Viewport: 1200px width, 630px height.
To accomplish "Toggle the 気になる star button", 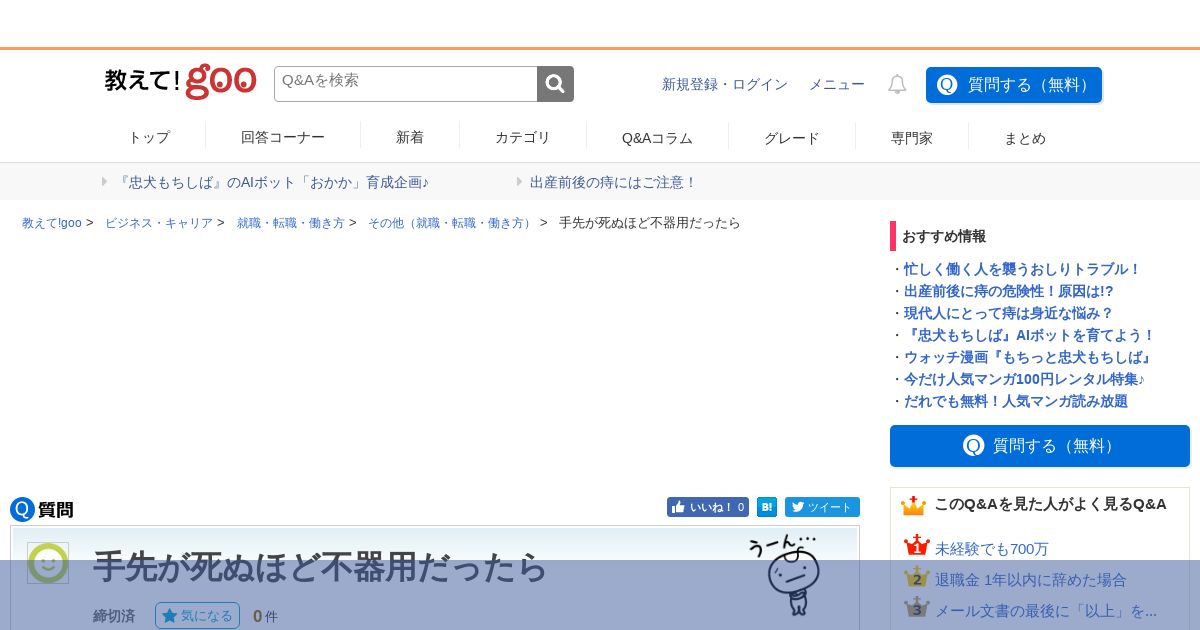I will (x=197, y=616).
